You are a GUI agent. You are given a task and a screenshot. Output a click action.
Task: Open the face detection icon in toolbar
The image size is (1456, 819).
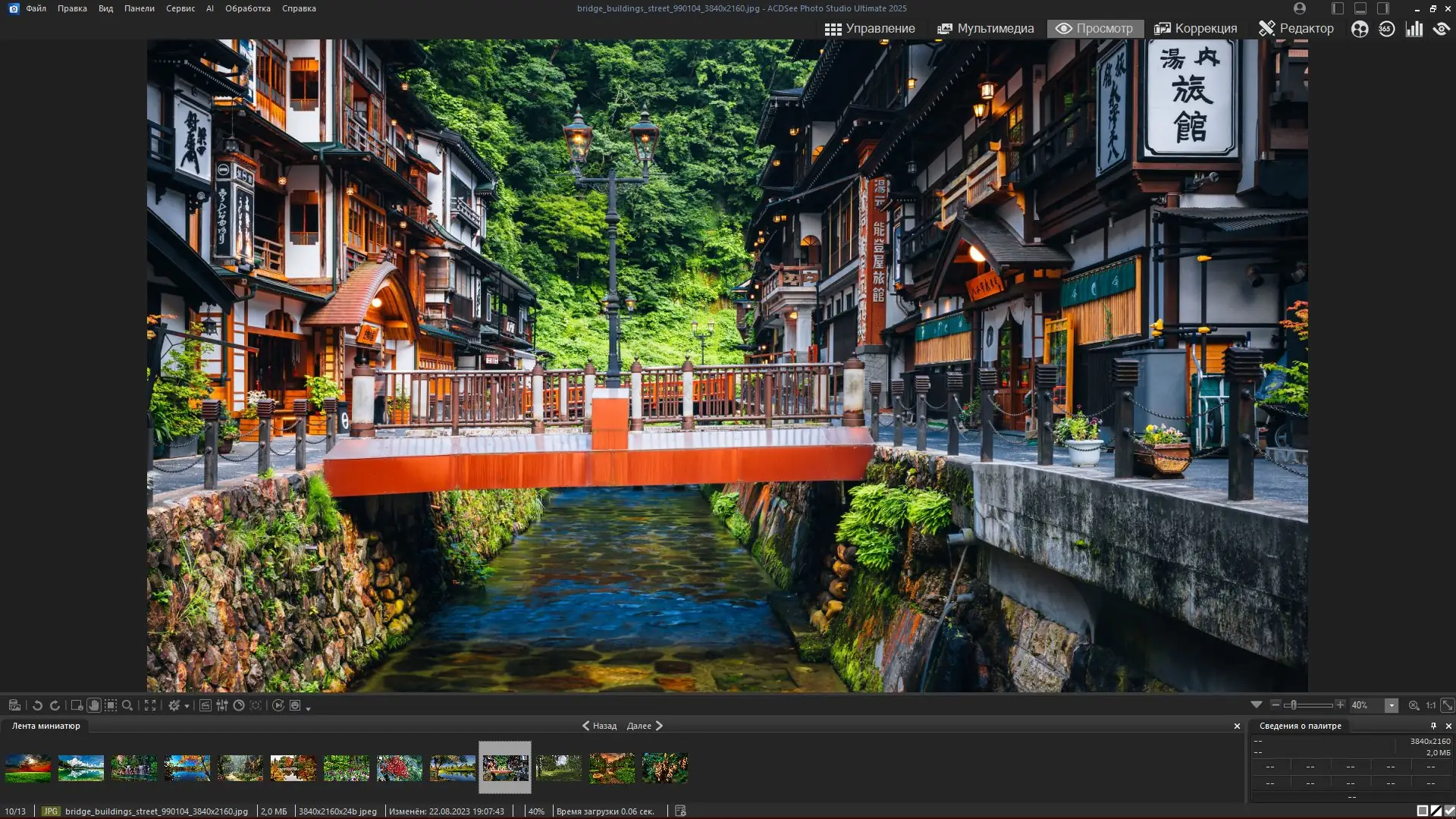[x=295, y=705]
